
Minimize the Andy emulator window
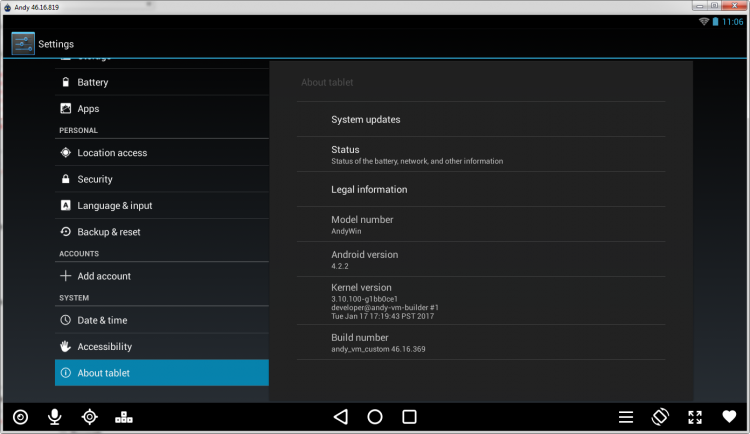pyautogui.click(x=699, y=6)
